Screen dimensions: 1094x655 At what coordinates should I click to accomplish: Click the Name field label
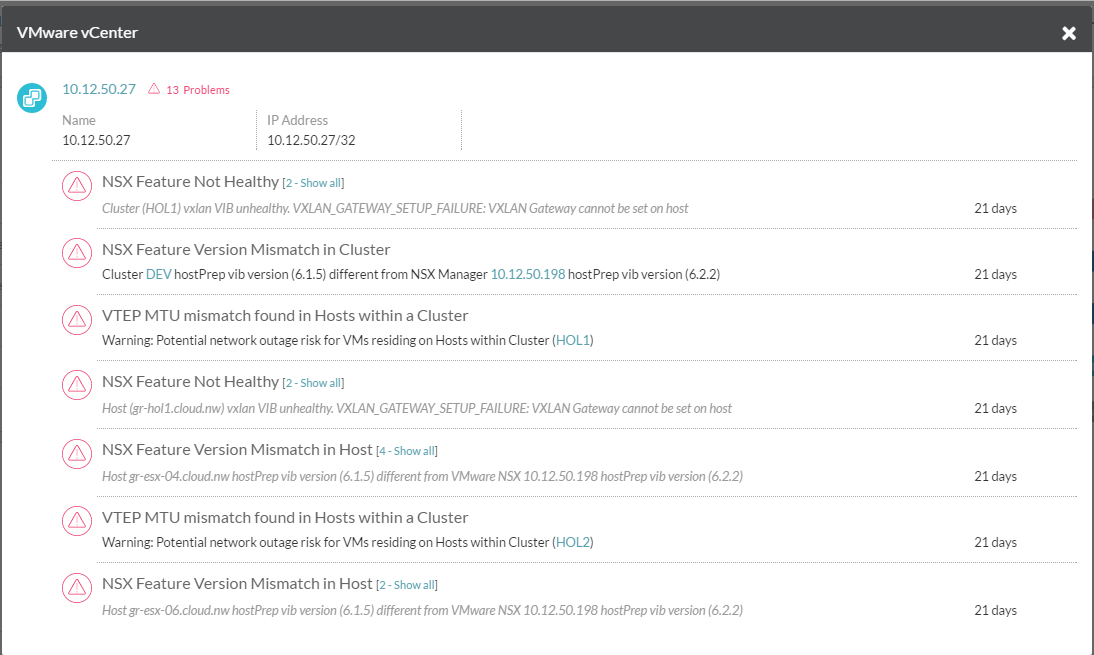pyautogui.click(x=79, y=120)
